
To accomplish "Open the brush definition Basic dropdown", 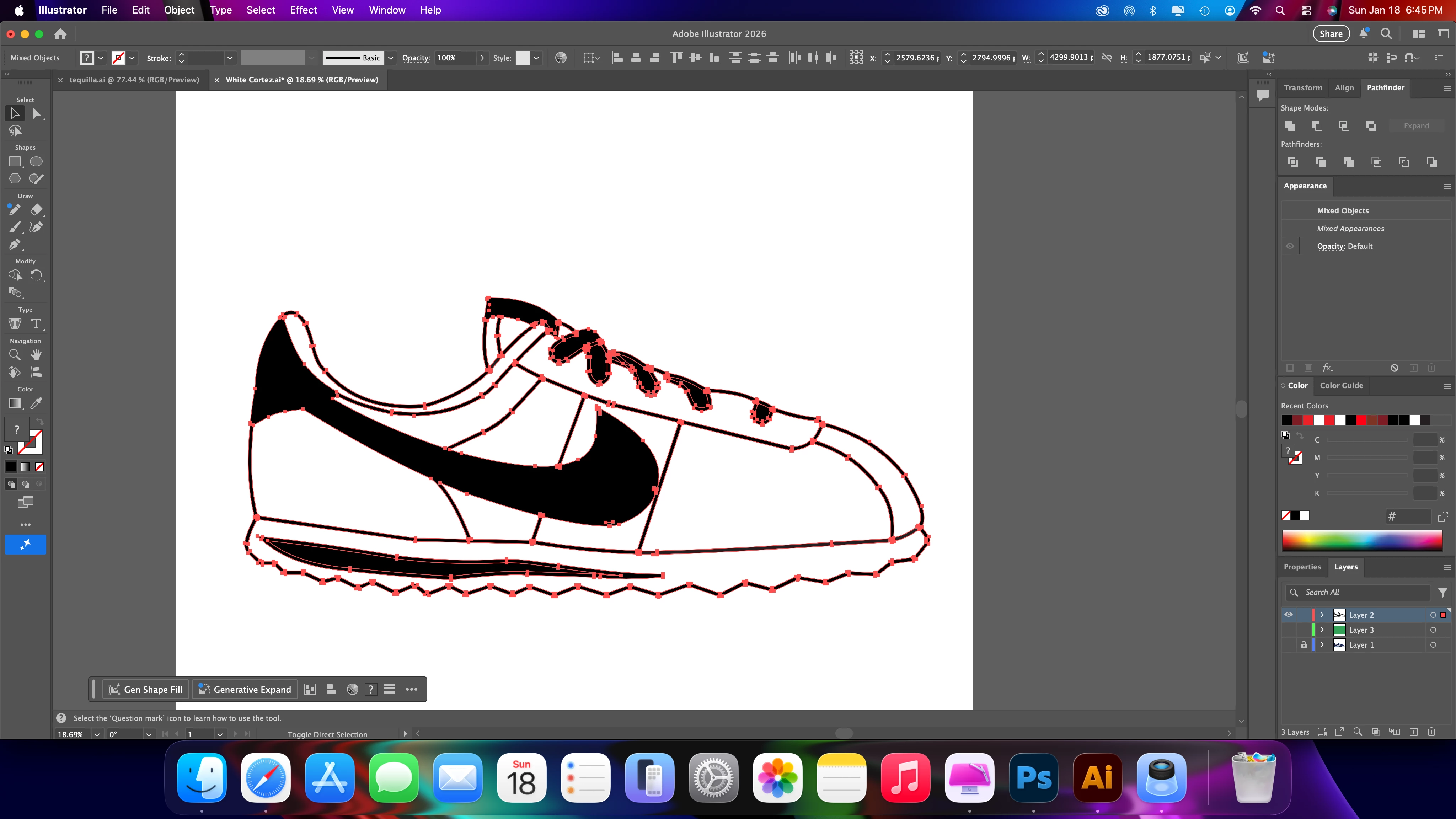I will tap(390, 58).
